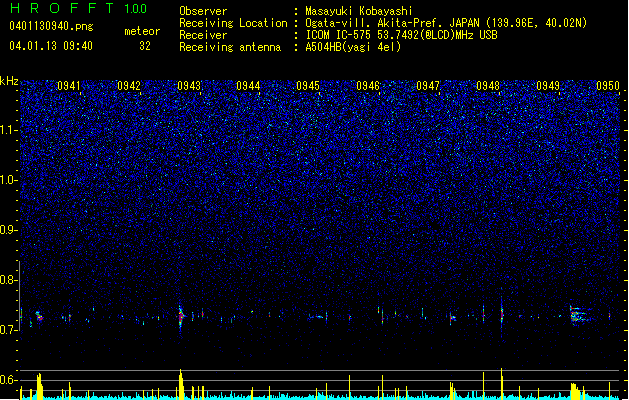Click the 0941 time marker

point(69,86)
